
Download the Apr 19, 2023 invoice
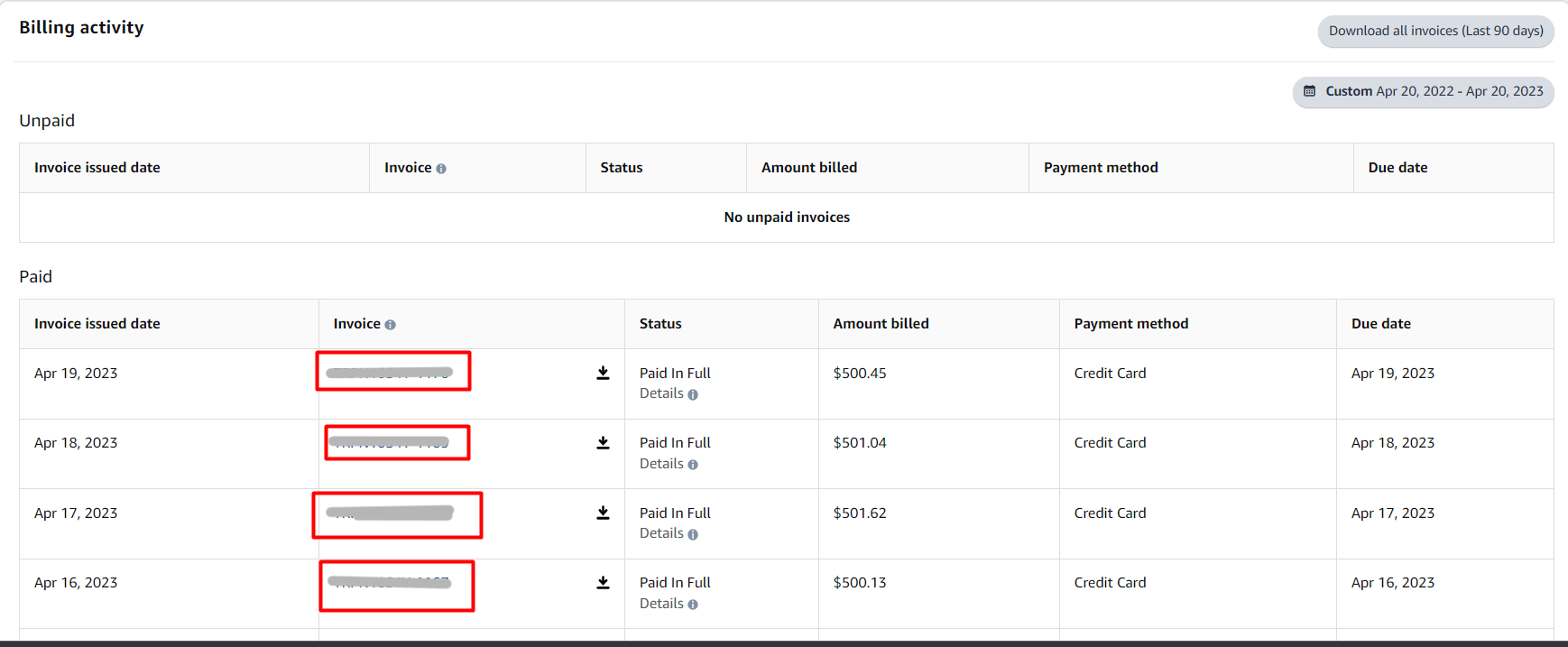603,374
